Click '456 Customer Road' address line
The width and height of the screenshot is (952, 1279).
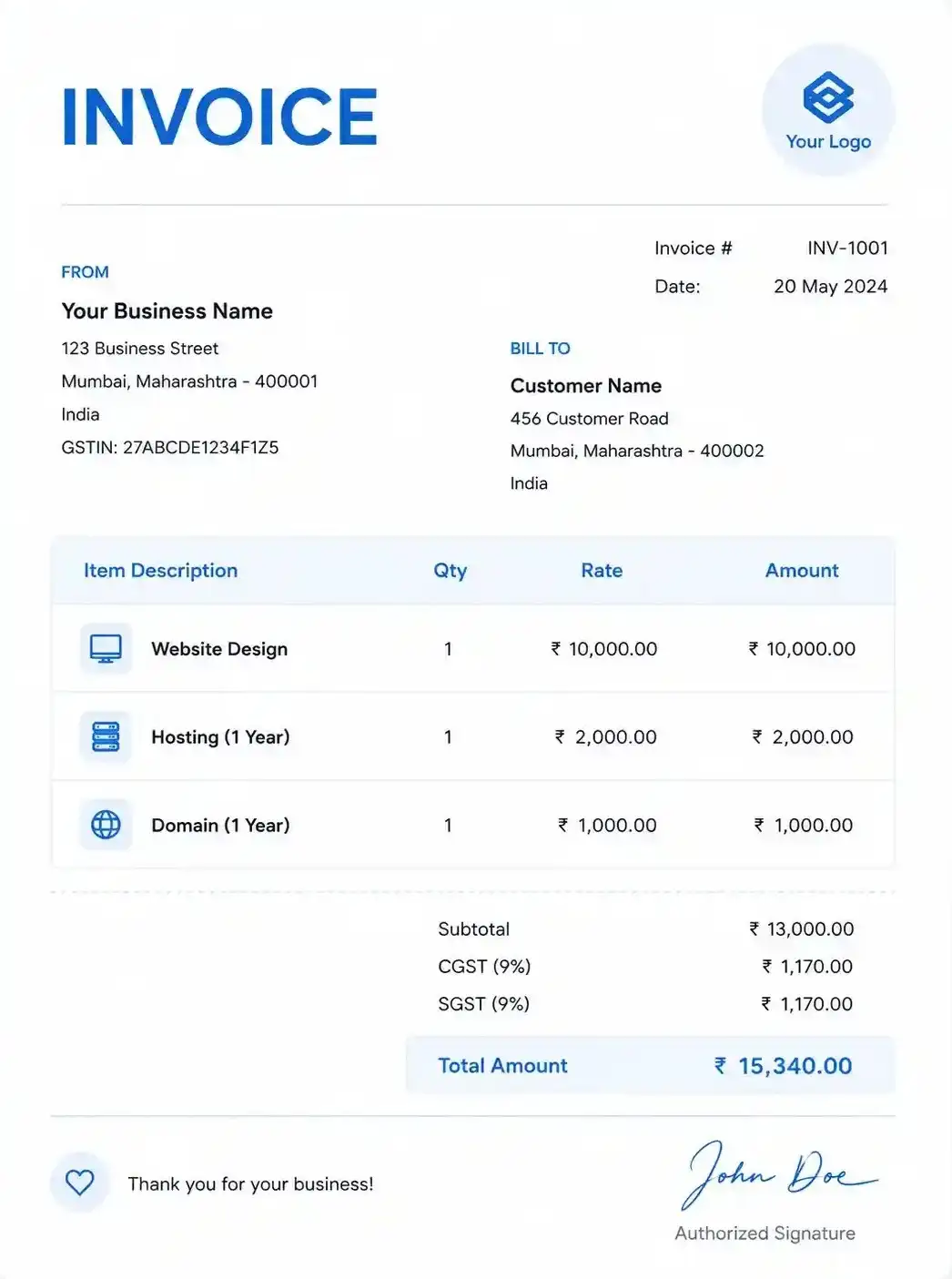589,419
